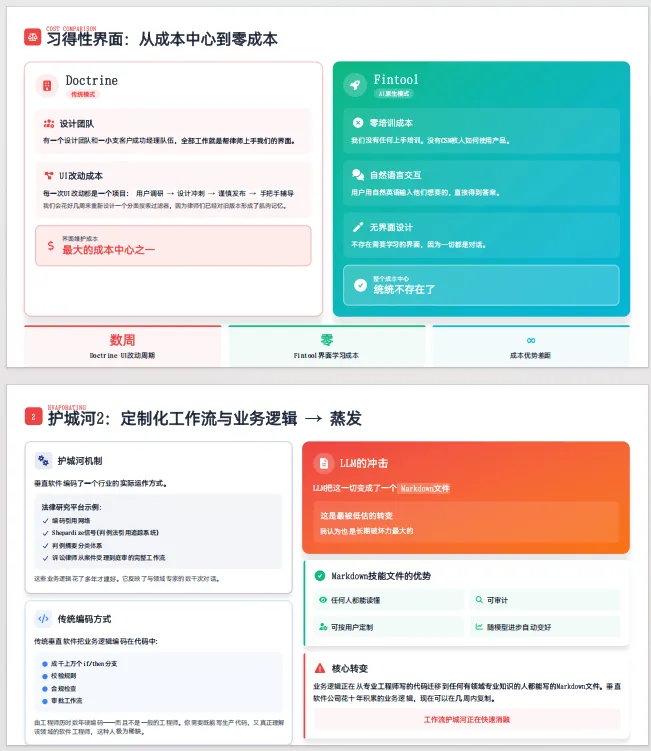Click the 审批工作流 list item
651x751 pixels.
point(67,701)
